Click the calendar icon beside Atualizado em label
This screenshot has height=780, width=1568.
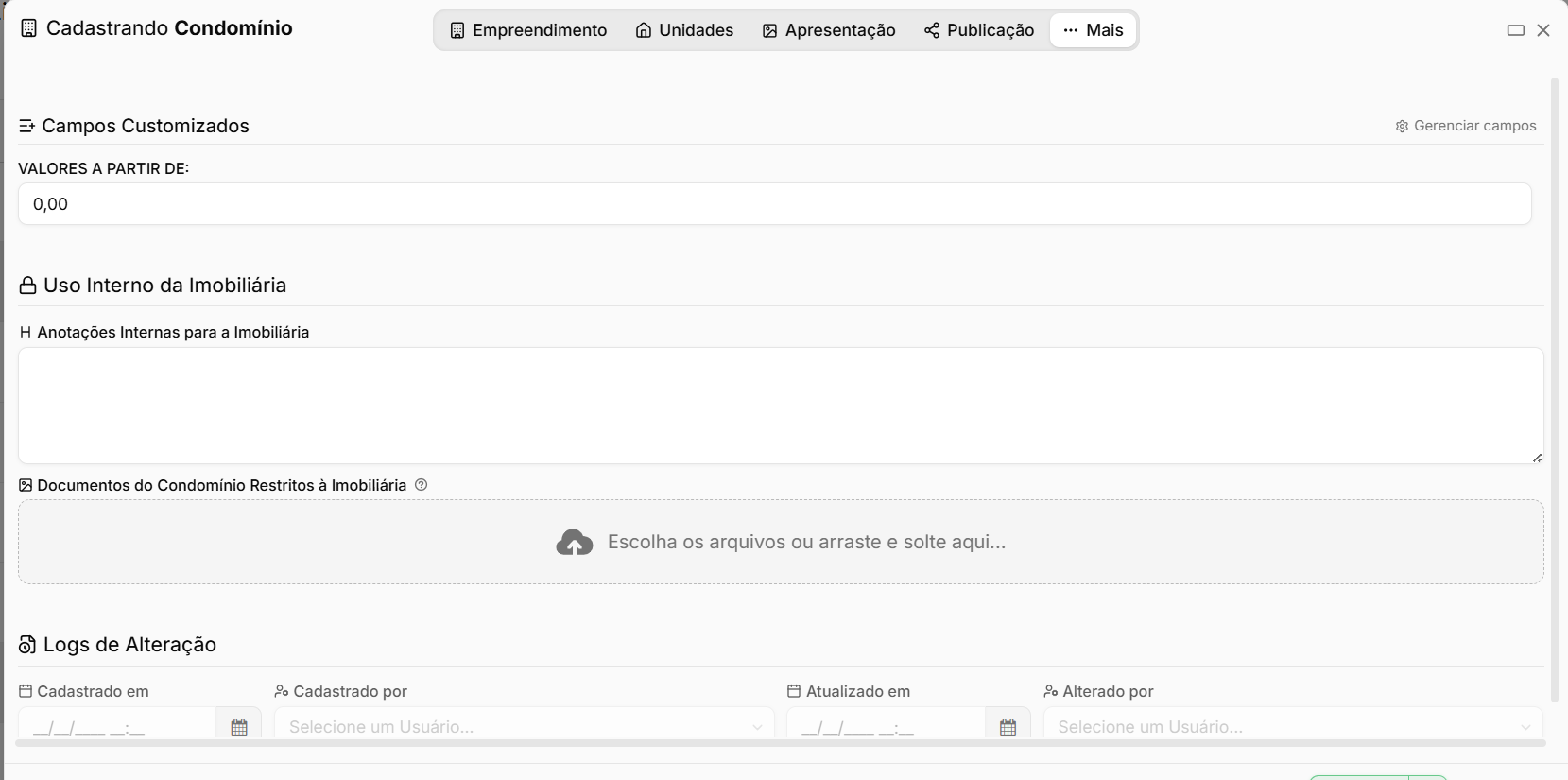coord(794,691)
